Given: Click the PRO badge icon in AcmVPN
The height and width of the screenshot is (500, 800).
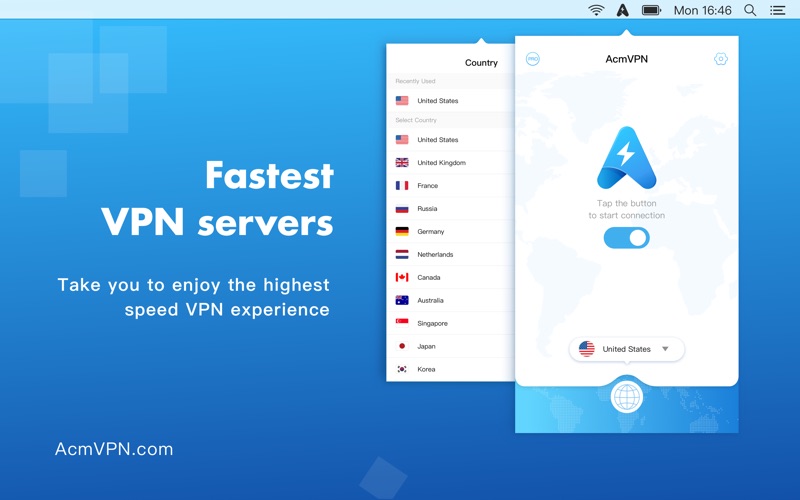Looking at the screenshot, I should (533, 59).
